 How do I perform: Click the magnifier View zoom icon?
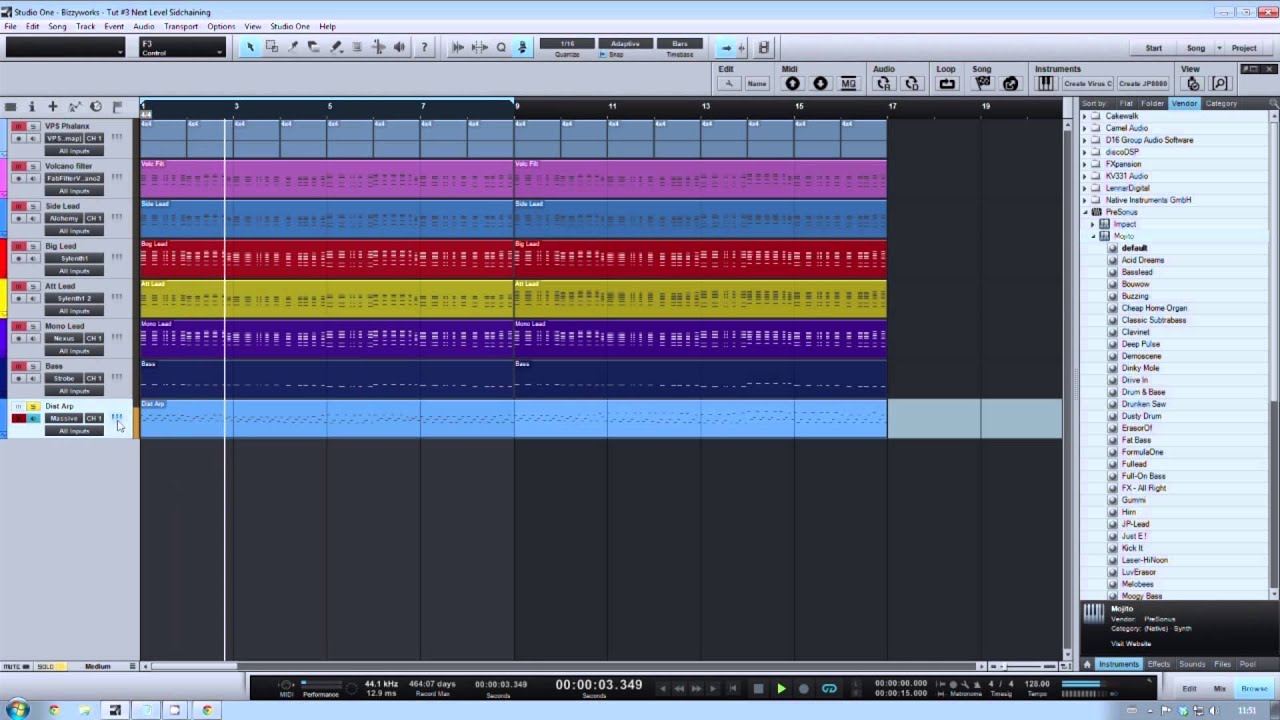tap(1220, 84)
